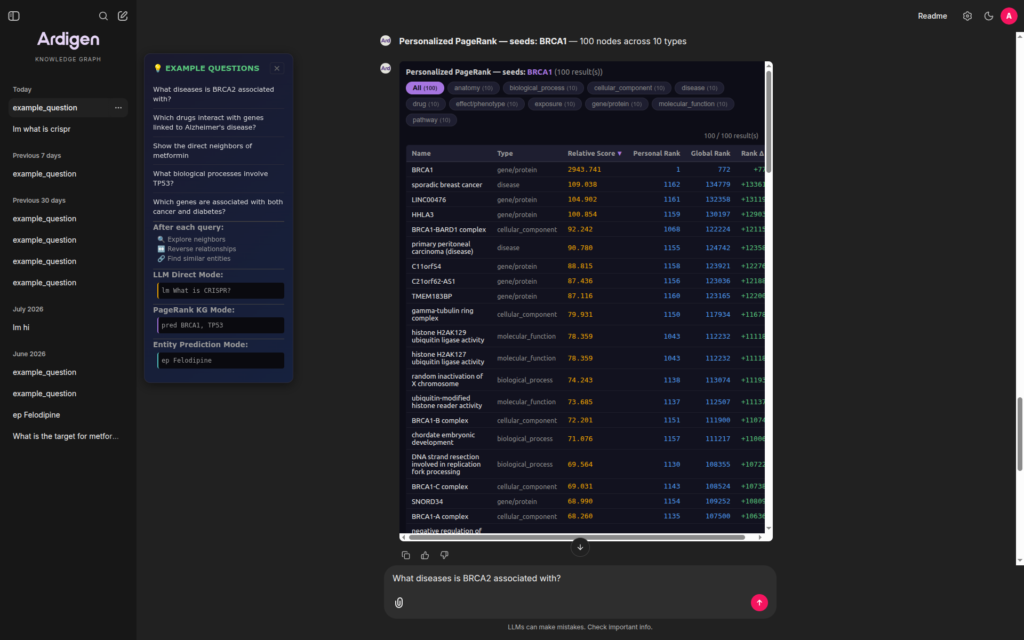
Task: Click 'gamma-tubulin ring complex' row
Action: coord(585,315)
